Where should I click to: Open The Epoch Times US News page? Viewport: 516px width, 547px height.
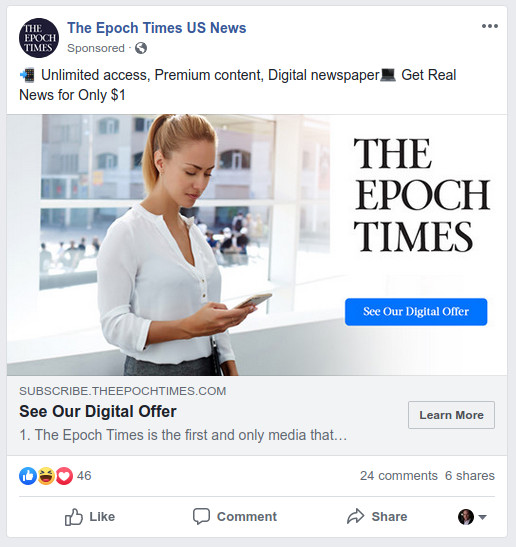(x=157, y=28)
